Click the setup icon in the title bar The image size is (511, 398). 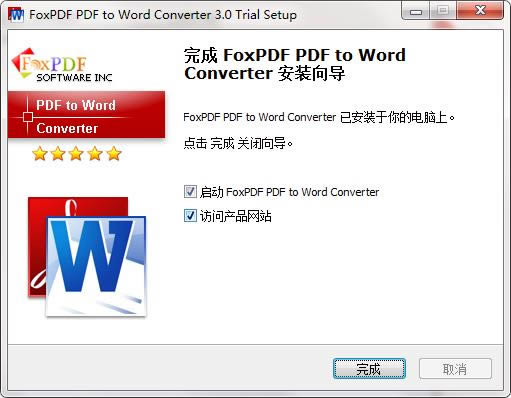(x=16, y=15)
